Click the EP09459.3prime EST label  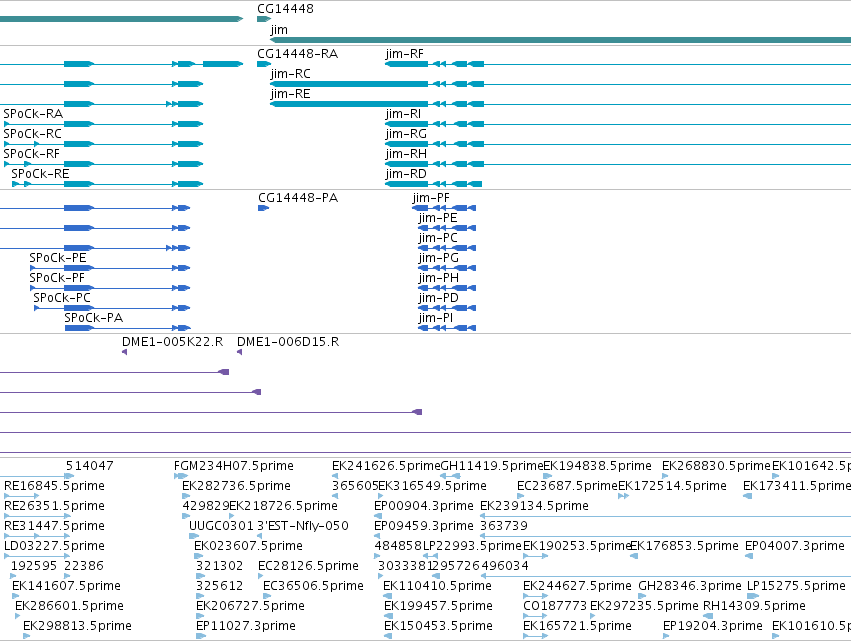pos(424,526)
